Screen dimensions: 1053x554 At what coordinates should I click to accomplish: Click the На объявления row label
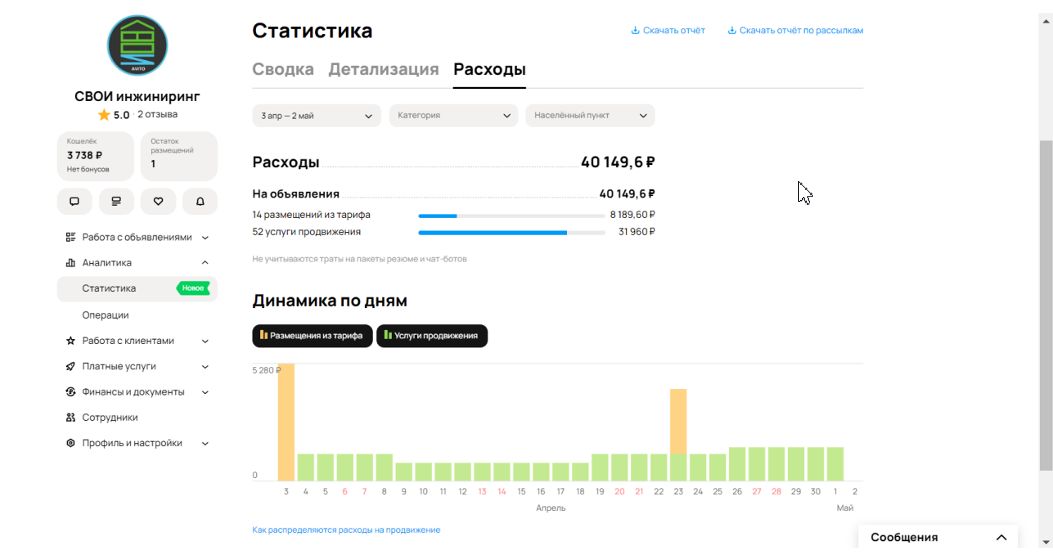pos(296,194)
